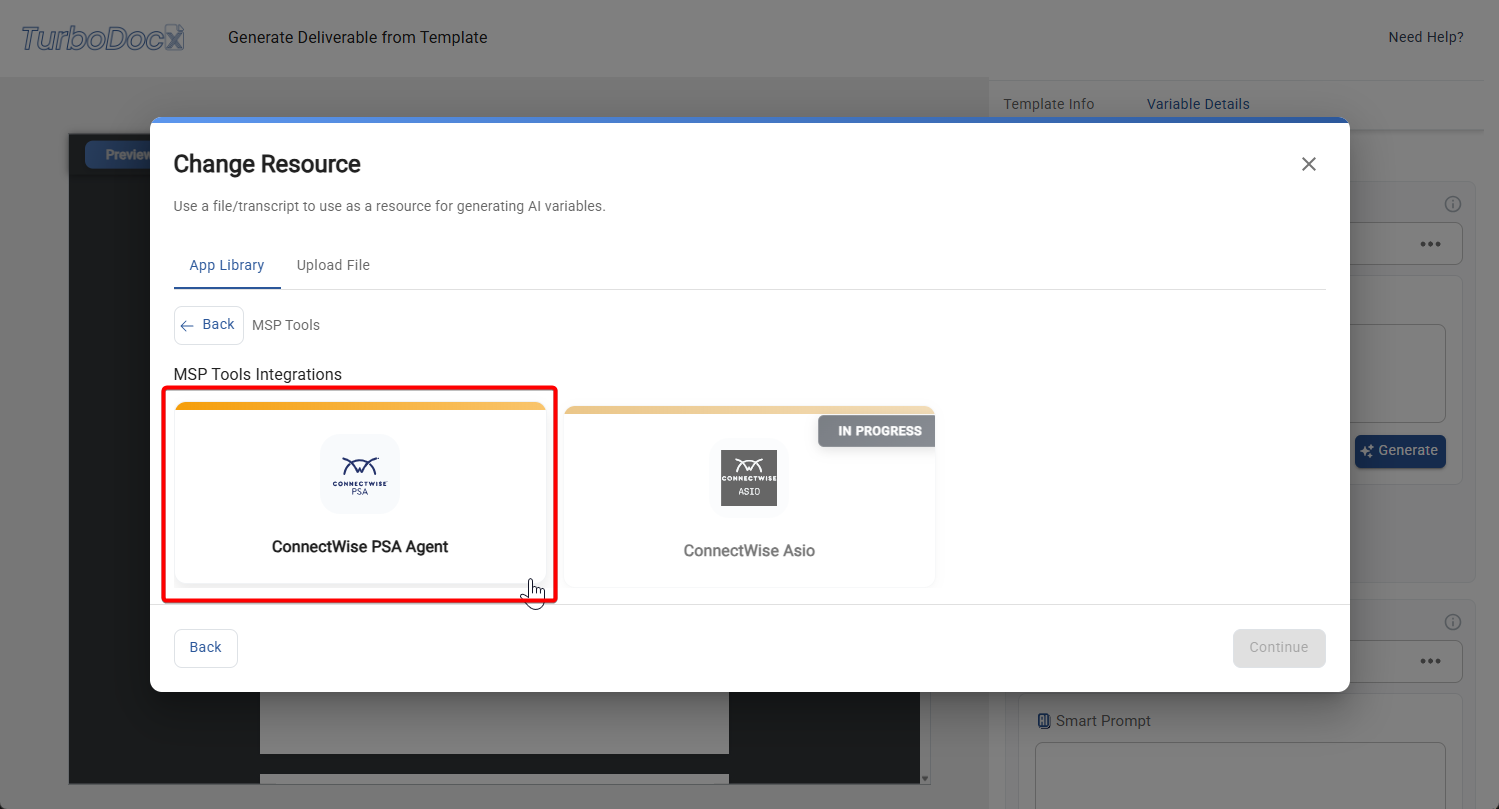Viewport: 1499px width, 809px height.
Task: Click the MSP Tools breadcrumb
Action: [286, 325]
